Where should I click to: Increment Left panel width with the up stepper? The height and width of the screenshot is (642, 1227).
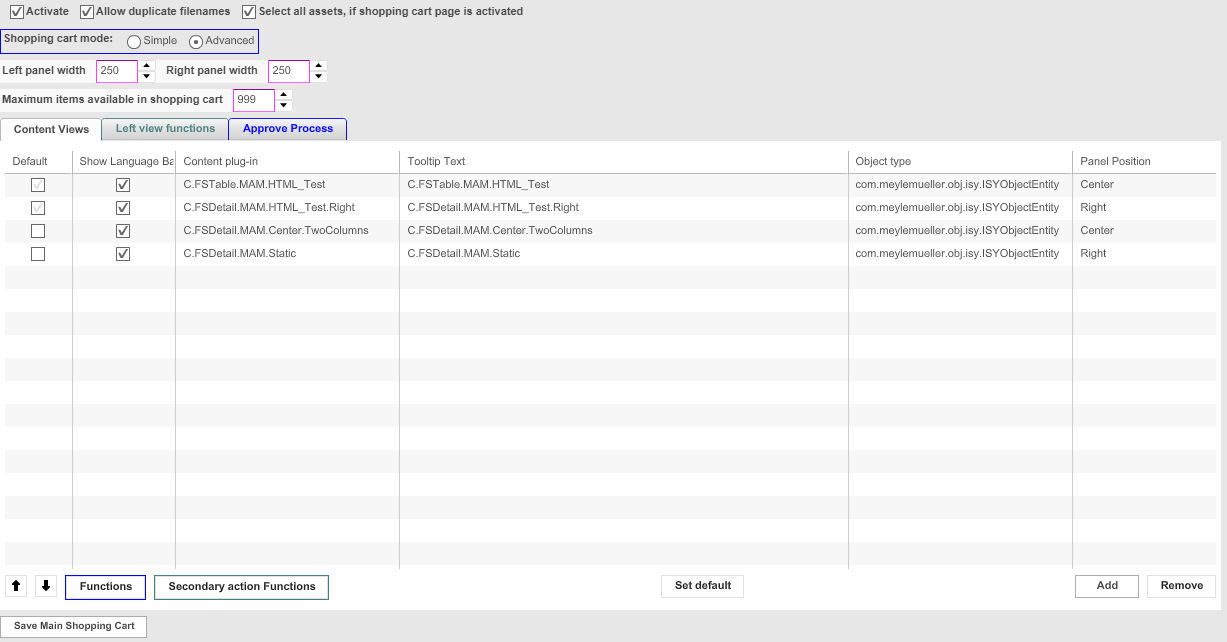pyautogui.click(x=147, y=66)
